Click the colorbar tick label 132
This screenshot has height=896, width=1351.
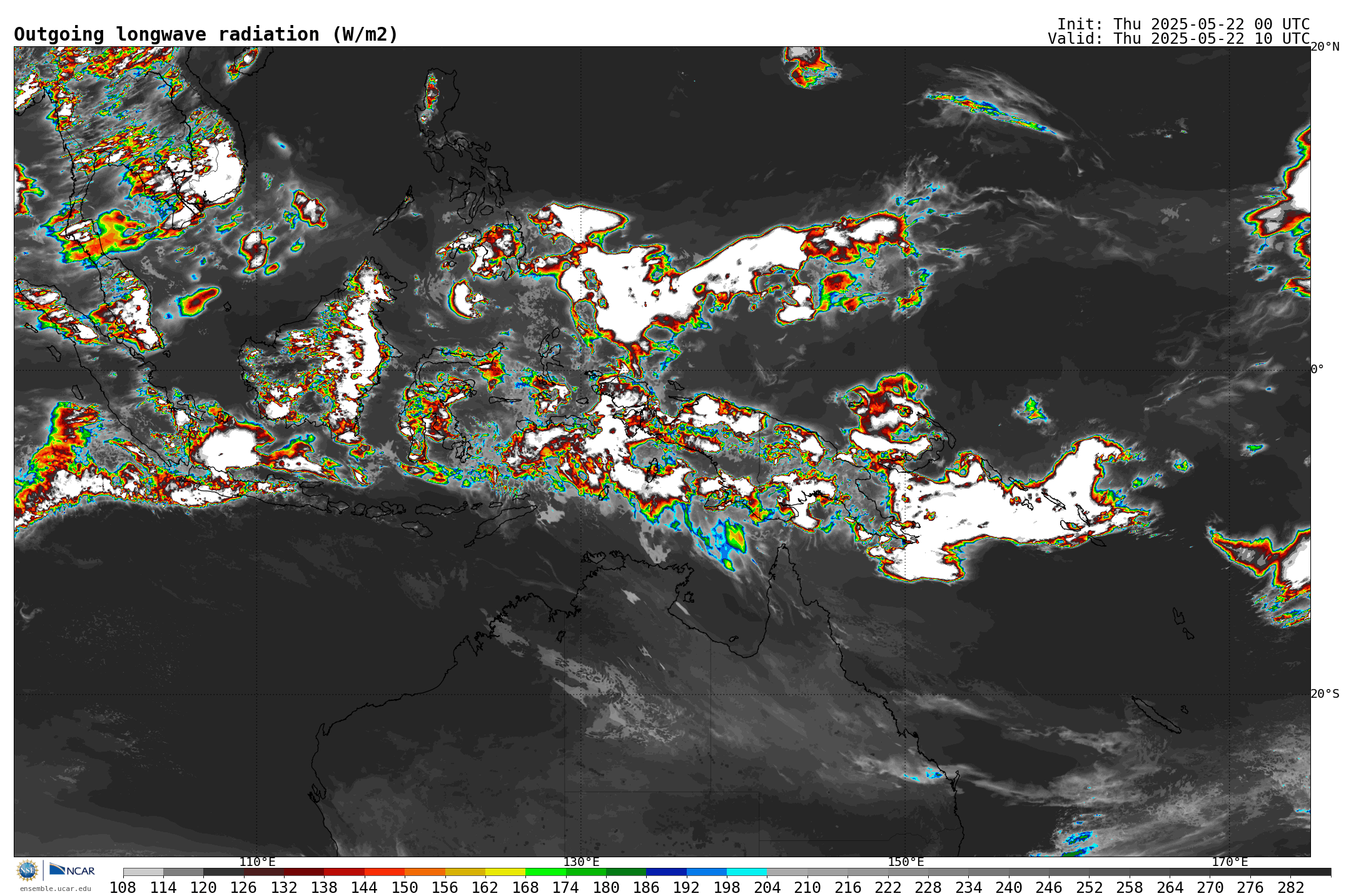(x=284, y=888)
